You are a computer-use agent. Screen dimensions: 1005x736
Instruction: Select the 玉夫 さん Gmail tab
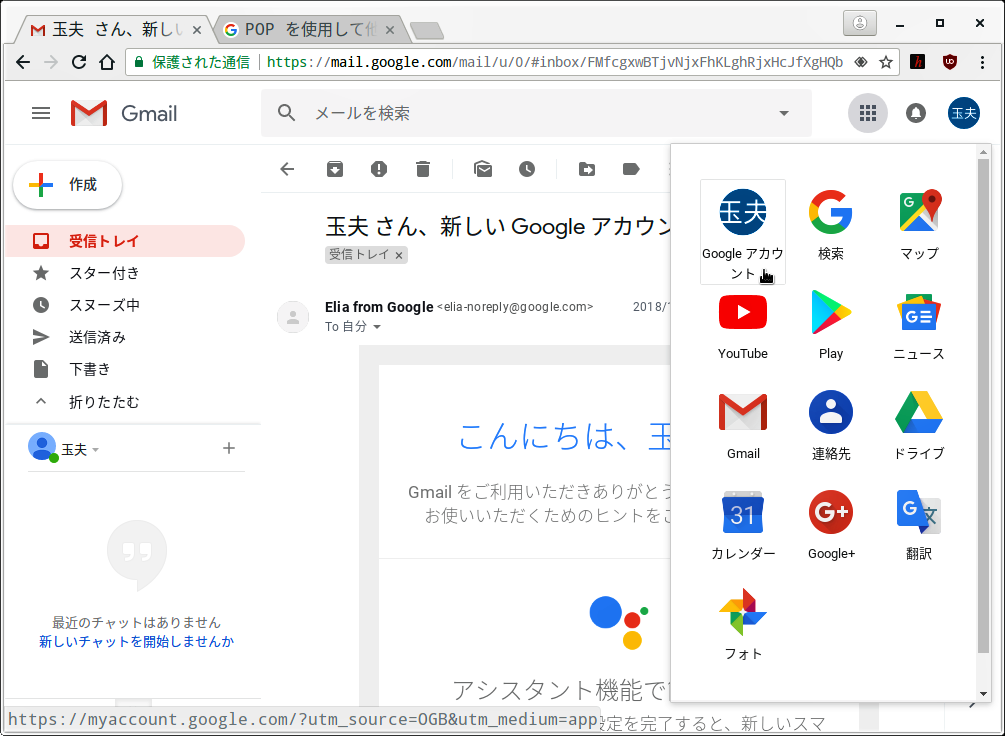(113, 29)
